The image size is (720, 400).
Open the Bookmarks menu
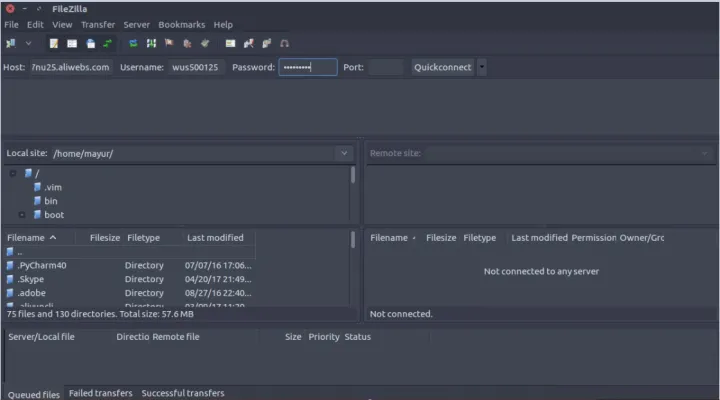[x=182, y=25]
